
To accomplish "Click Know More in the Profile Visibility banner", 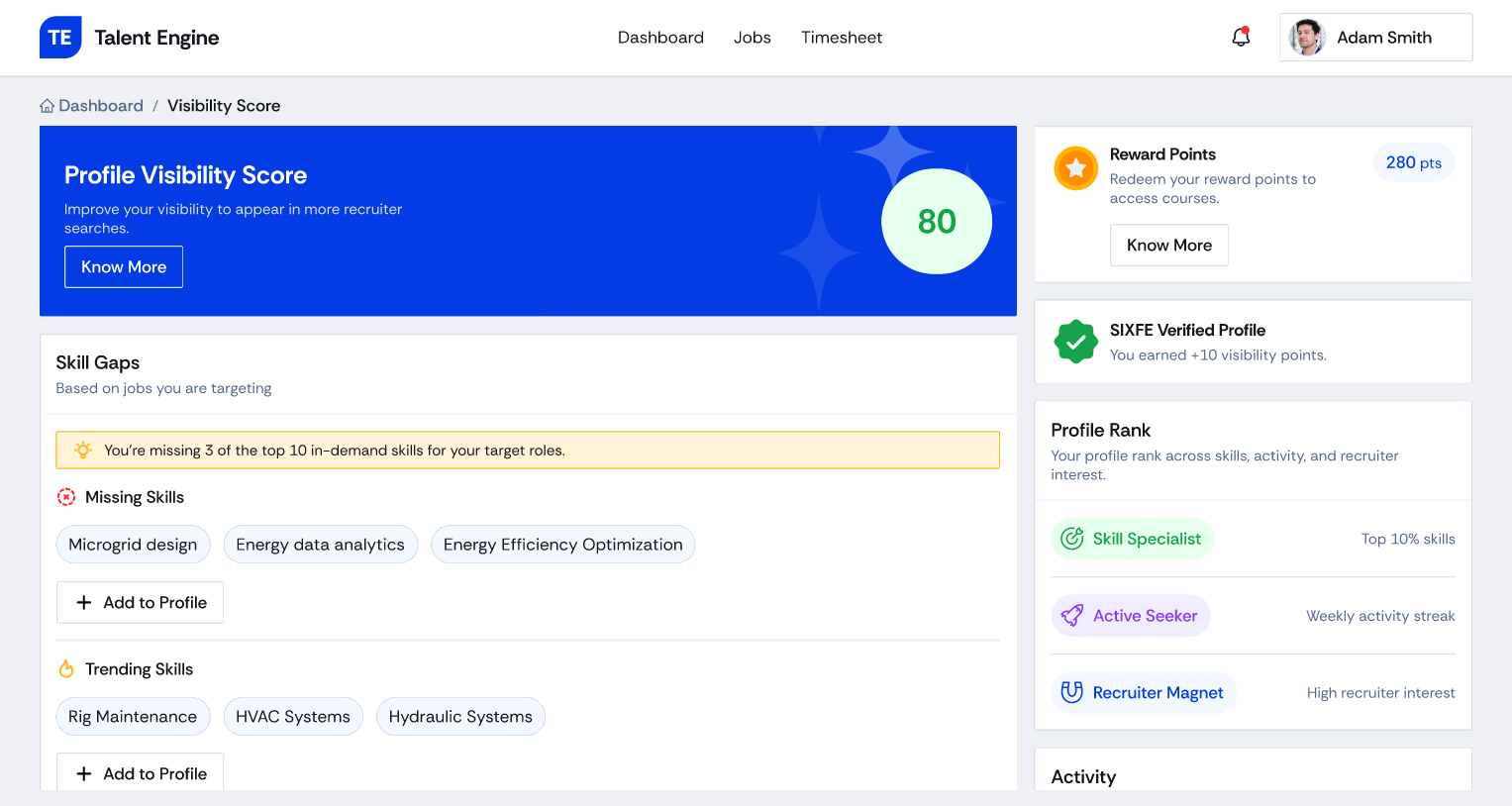I will coord(124,267).
